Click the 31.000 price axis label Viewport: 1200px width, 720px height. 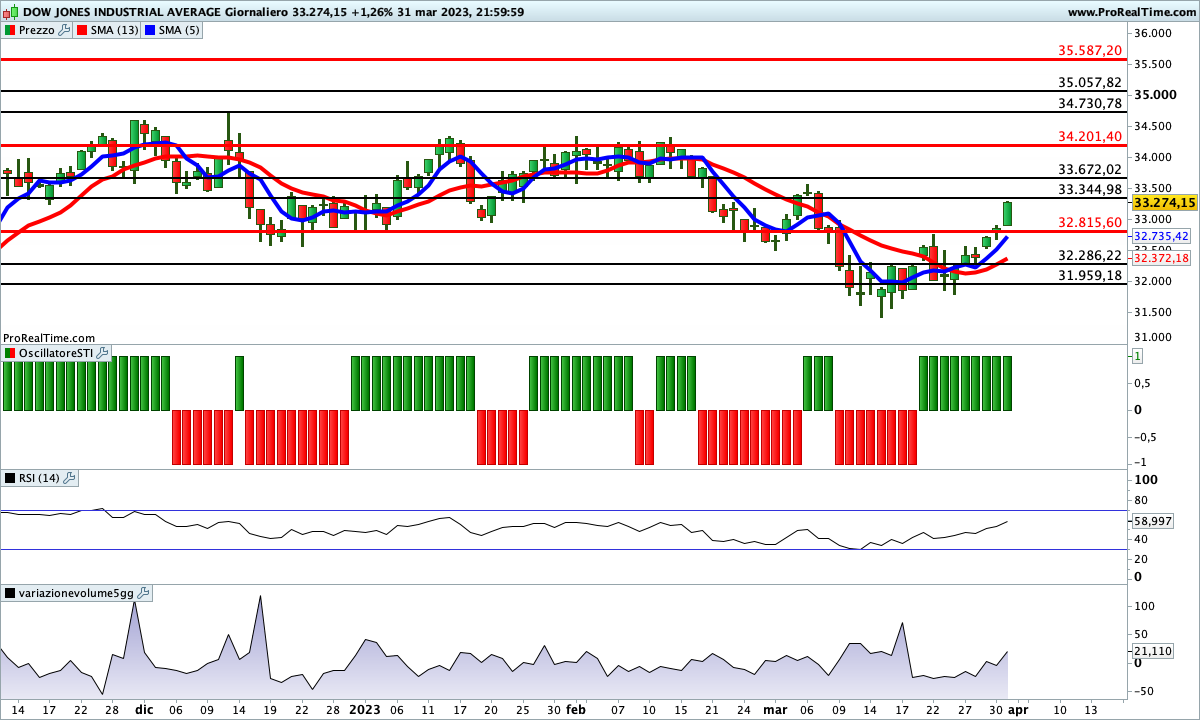click(x=1154, y=337)
